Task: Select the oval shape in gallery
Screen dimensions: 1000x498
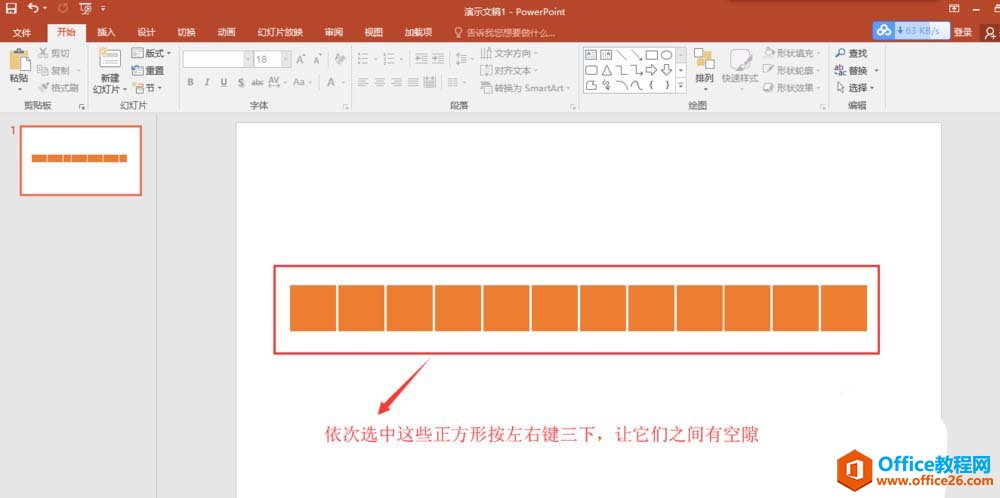Action: click(x=666, y=55)
